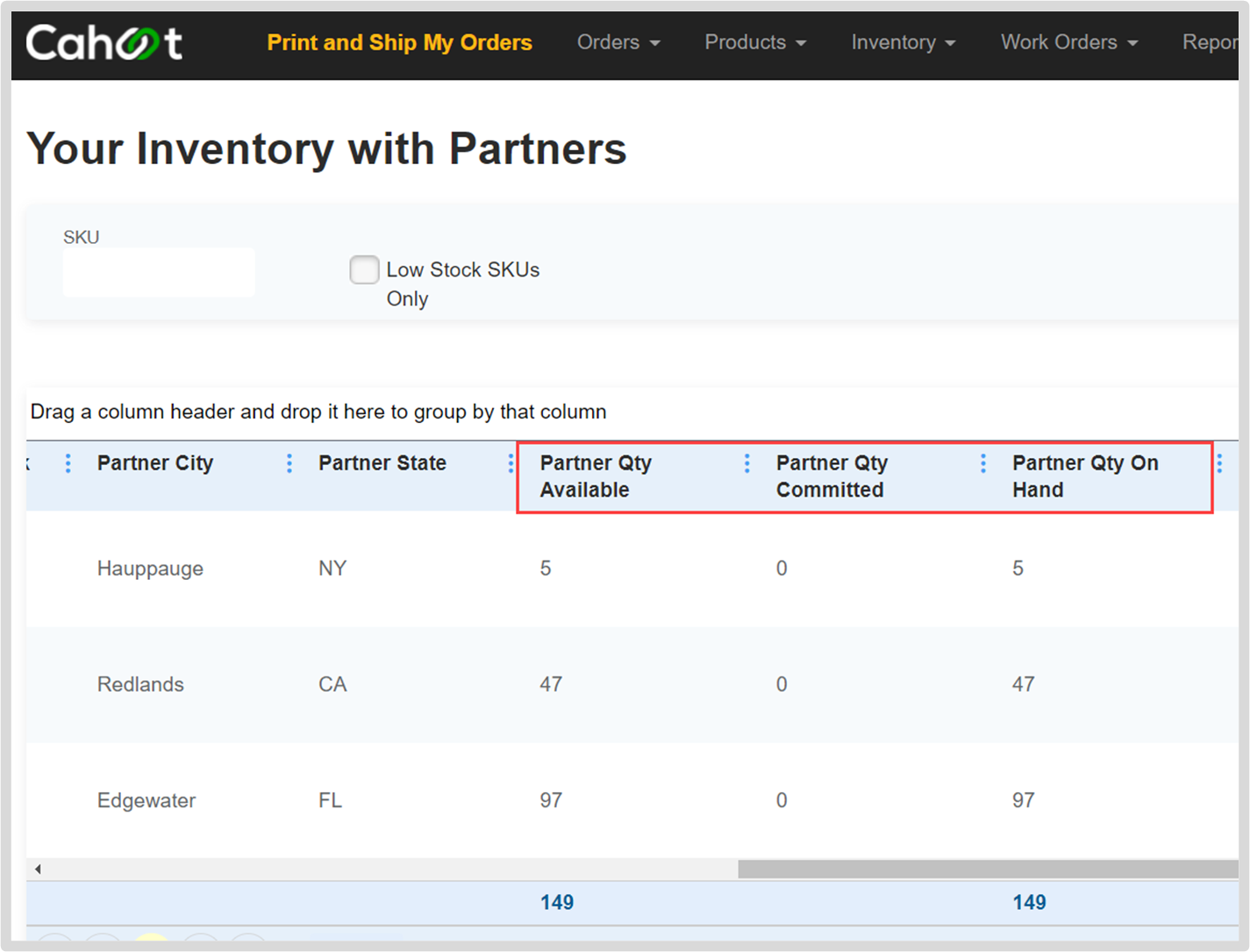This screenshot has width=1250, height=952.
Task: Click Redlands' Qty On Hand value 47
Action: pos(1024,684)
